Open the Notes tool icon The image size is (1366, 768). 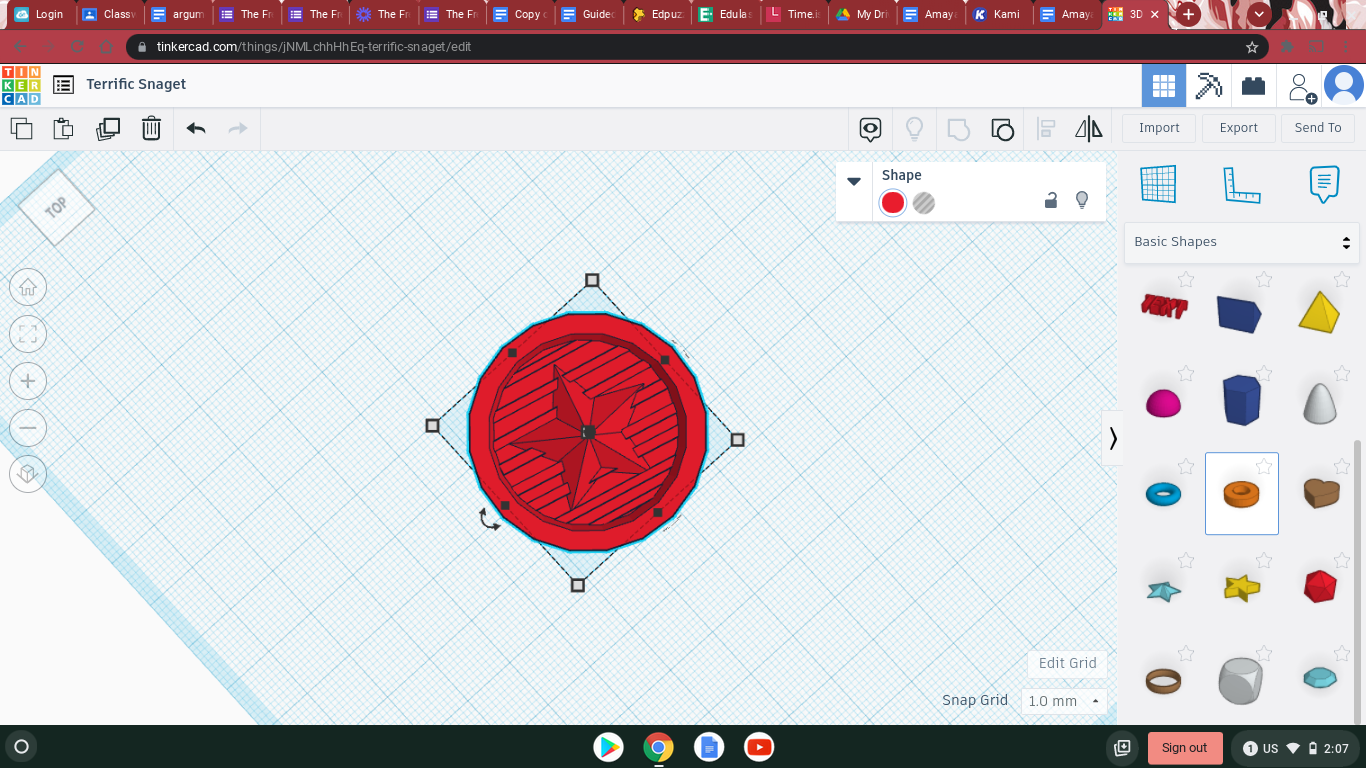[870, 128]
